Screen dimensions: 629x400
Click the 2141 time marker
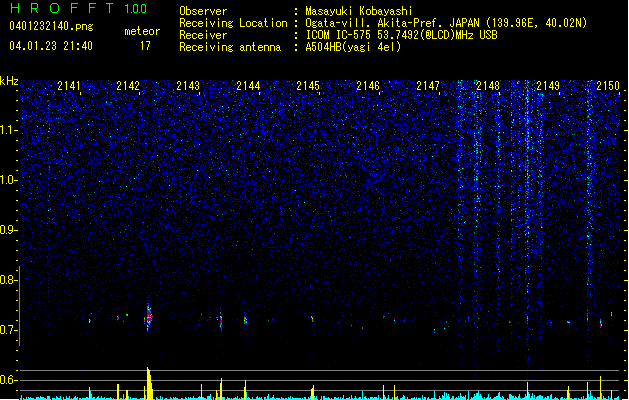(69, 86)
